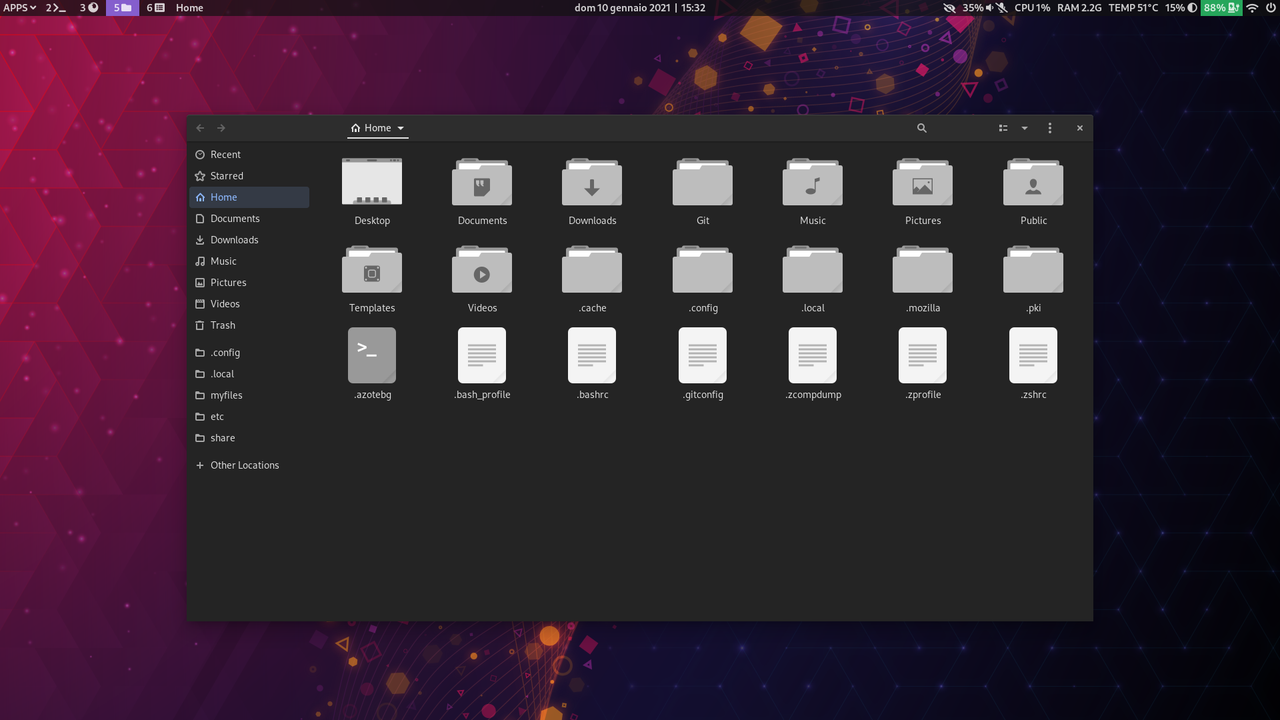The width and height of the screenshot is (1280, 720).
Task: Open Recent in the sidebar
Action: (x=249, y=155)
